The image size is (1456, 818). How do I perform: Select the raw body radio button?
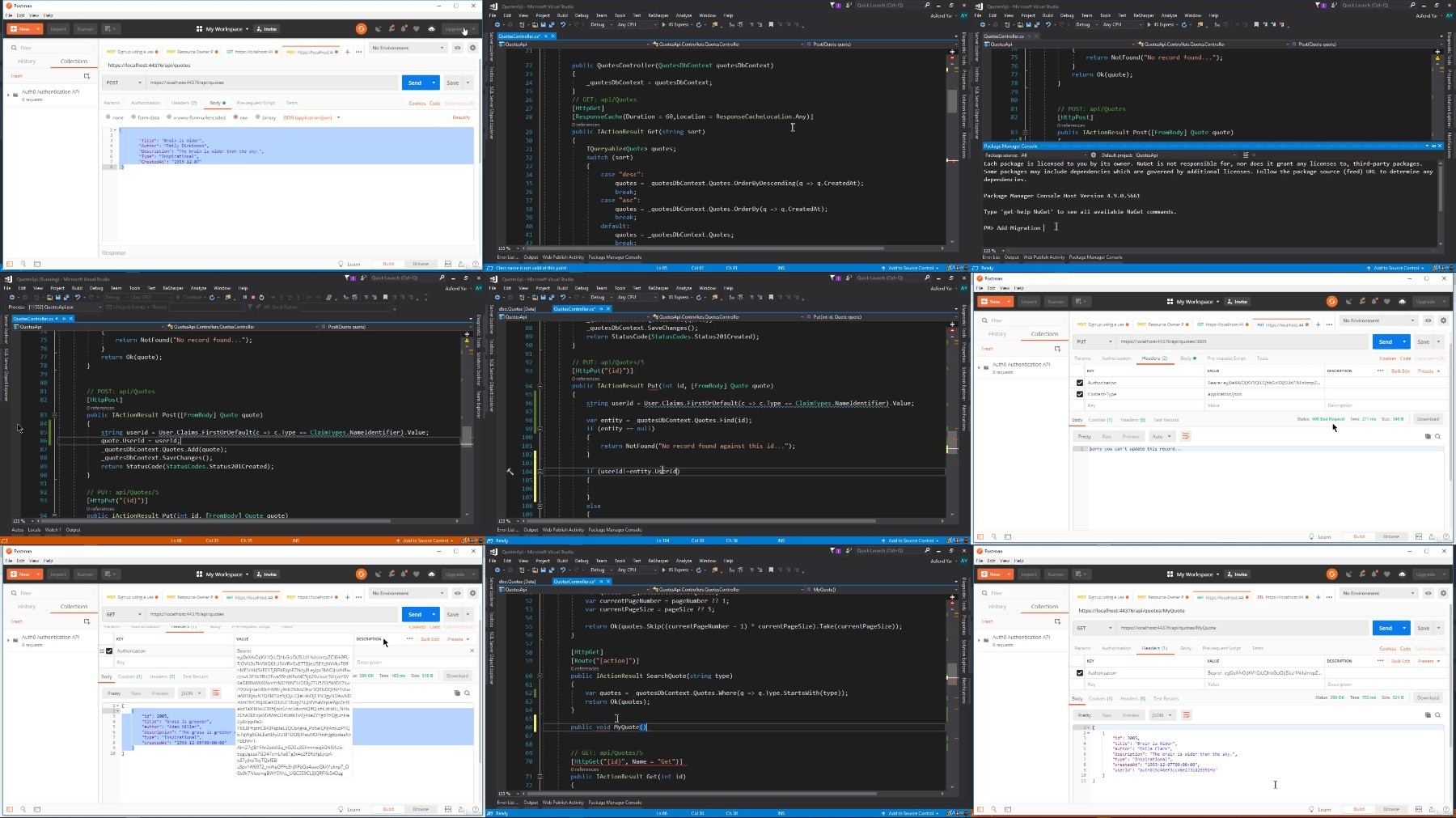coord(235,117)
